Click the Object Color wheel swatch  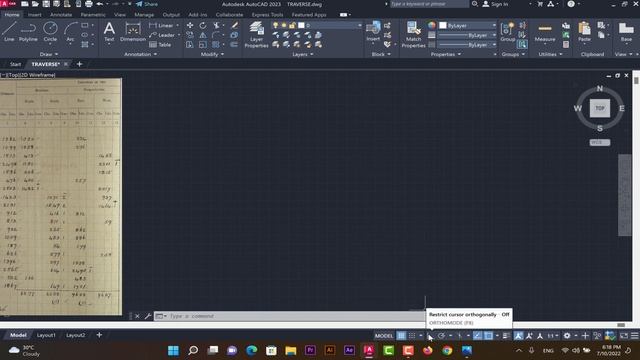431,25
